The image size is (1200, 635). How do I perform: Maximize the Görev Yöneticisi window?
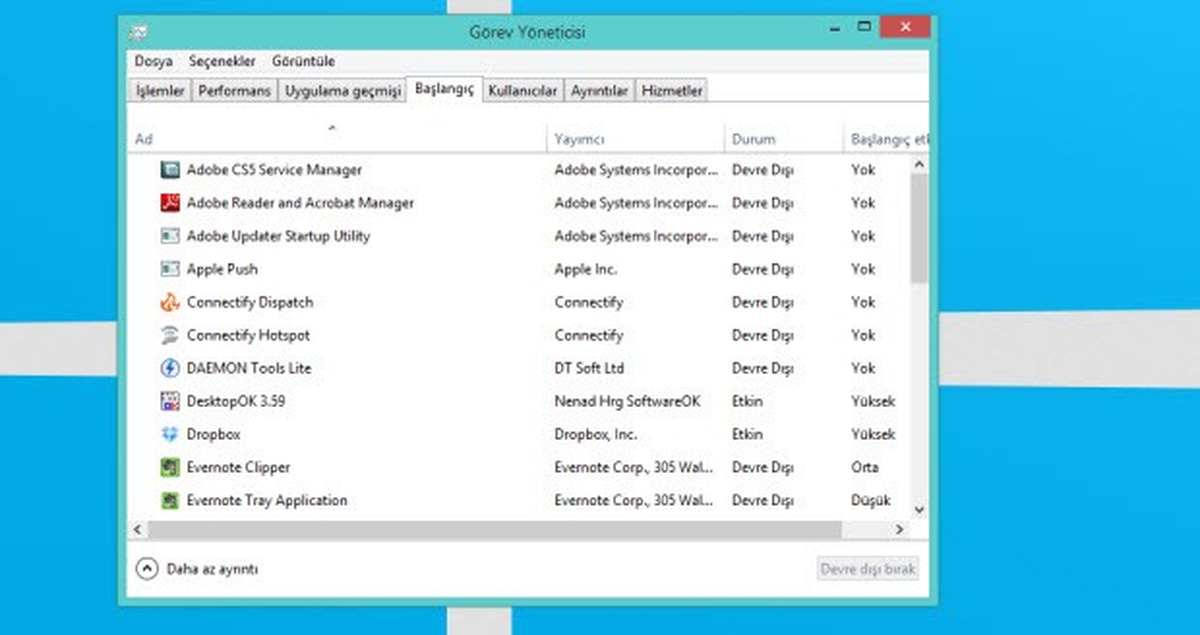[x=864, y=27]
